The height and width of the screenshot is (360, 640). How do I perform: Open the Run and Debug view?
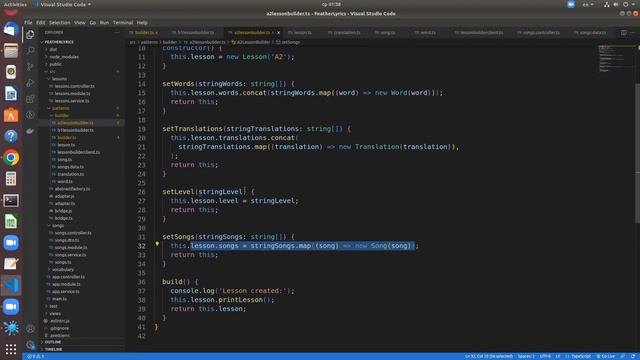[x=30, y=83]
